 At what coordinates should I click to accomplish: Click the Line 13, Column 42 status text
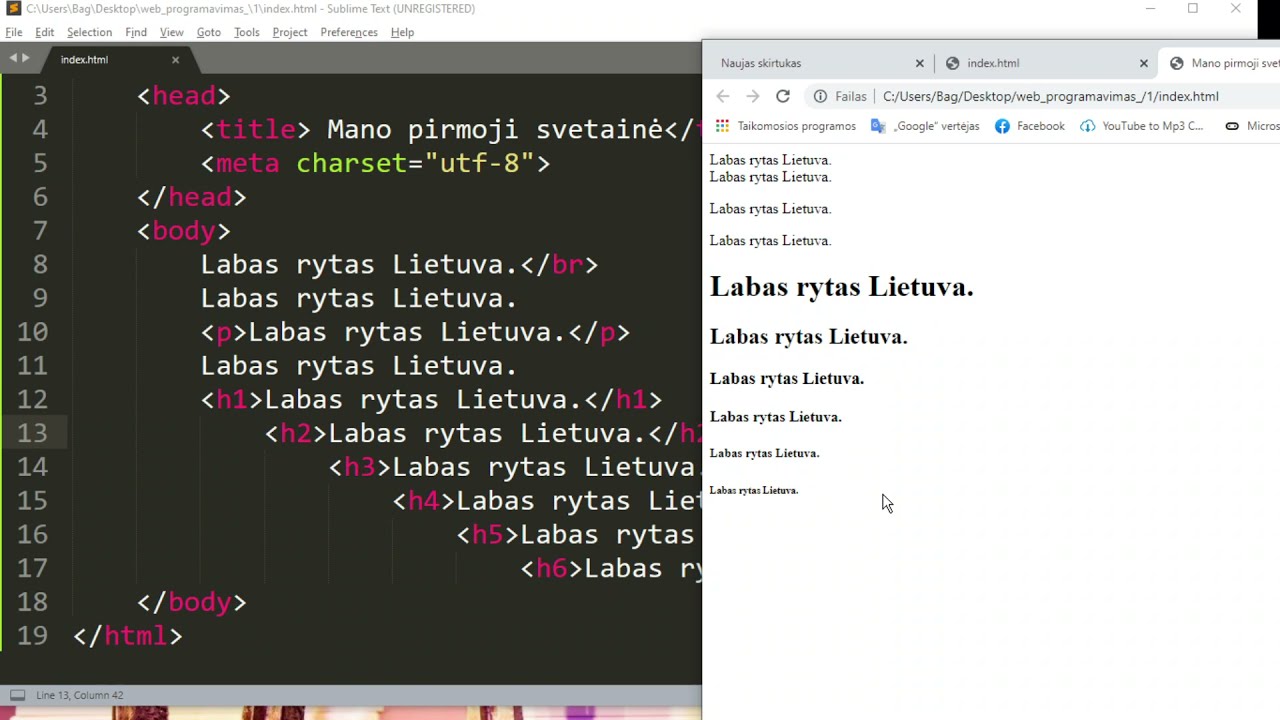79,695
